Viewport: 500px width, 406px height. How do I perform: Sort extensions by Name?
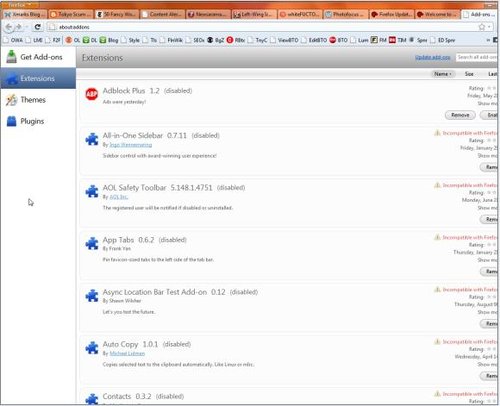[x=442, y=74]
